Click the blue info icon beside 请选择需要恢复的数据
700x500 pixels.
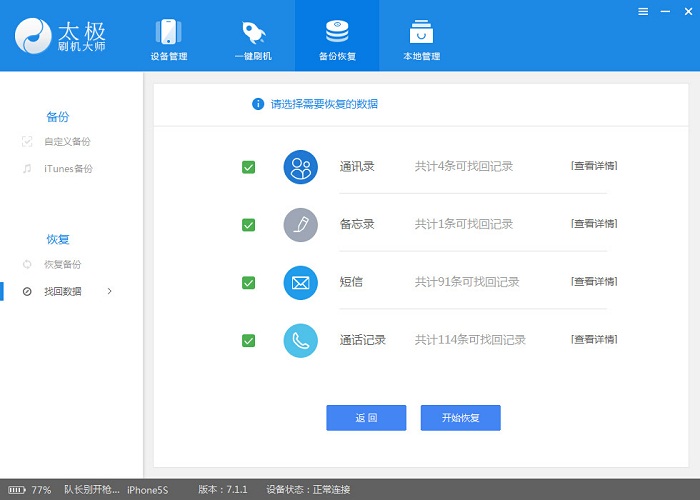coord(258,104)
